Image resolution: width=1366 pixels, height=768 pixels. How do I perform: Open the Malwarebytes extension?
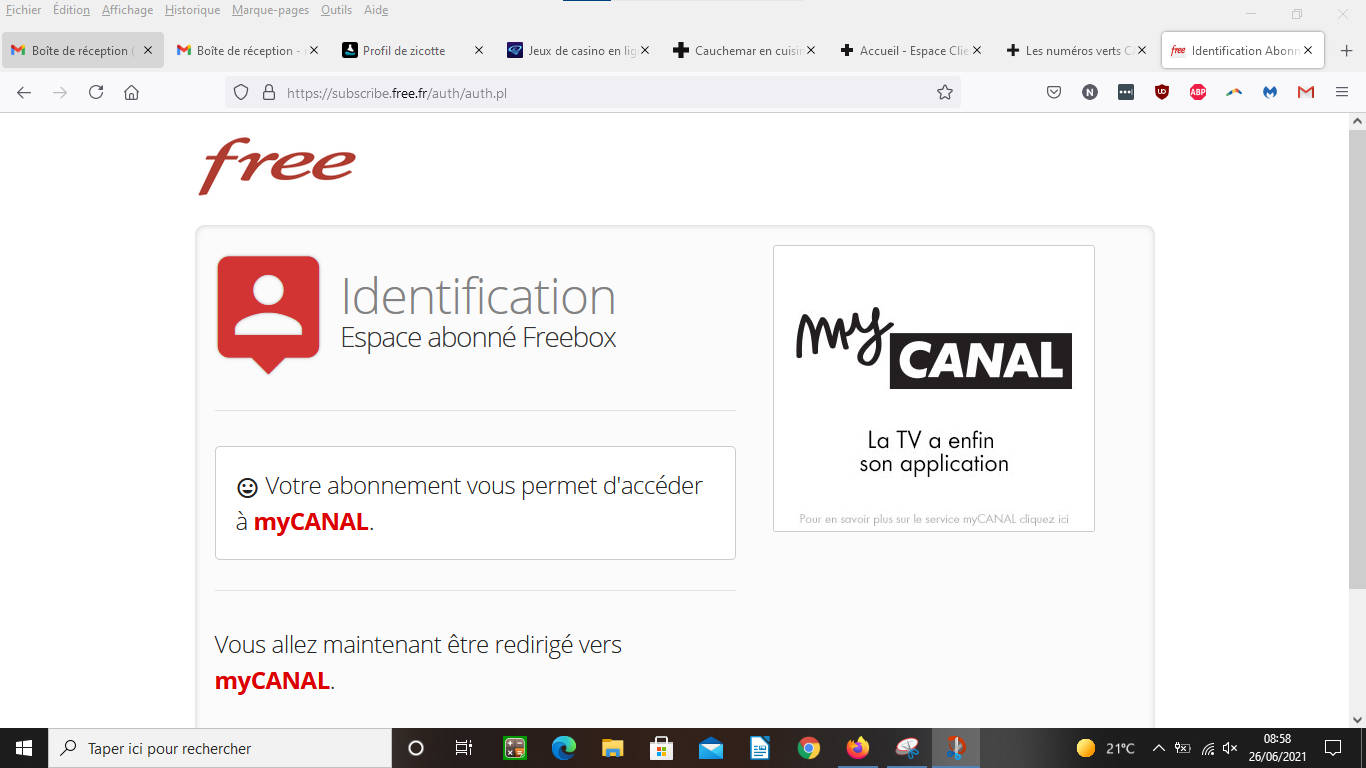[1270, 92]
